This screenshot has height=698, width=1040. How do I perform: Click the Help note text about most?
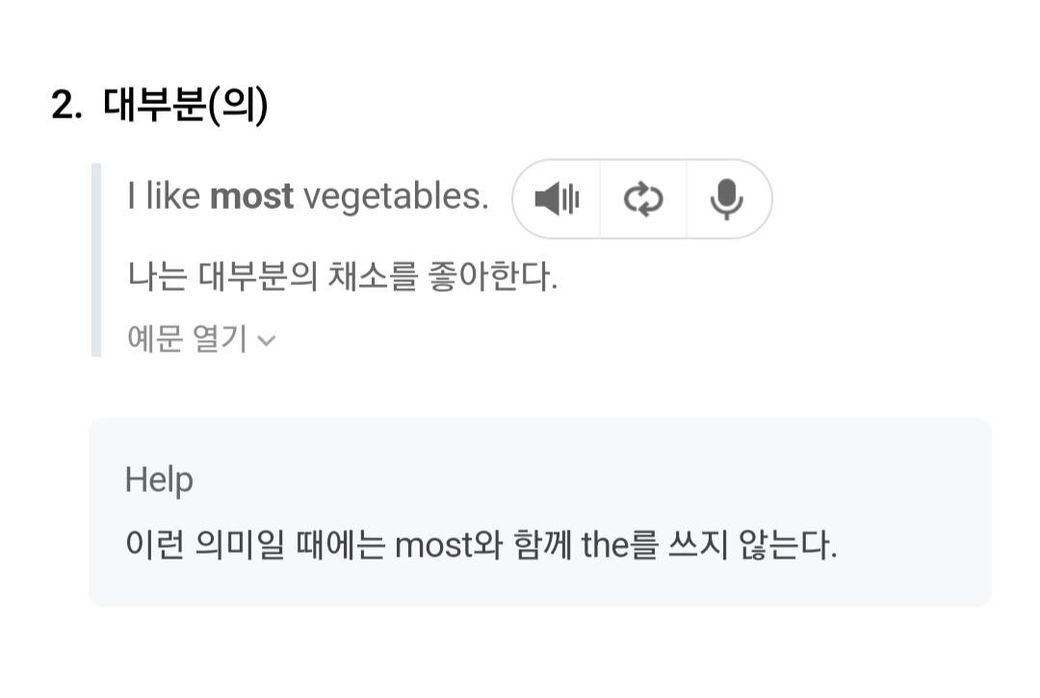(x=480, y=546)
